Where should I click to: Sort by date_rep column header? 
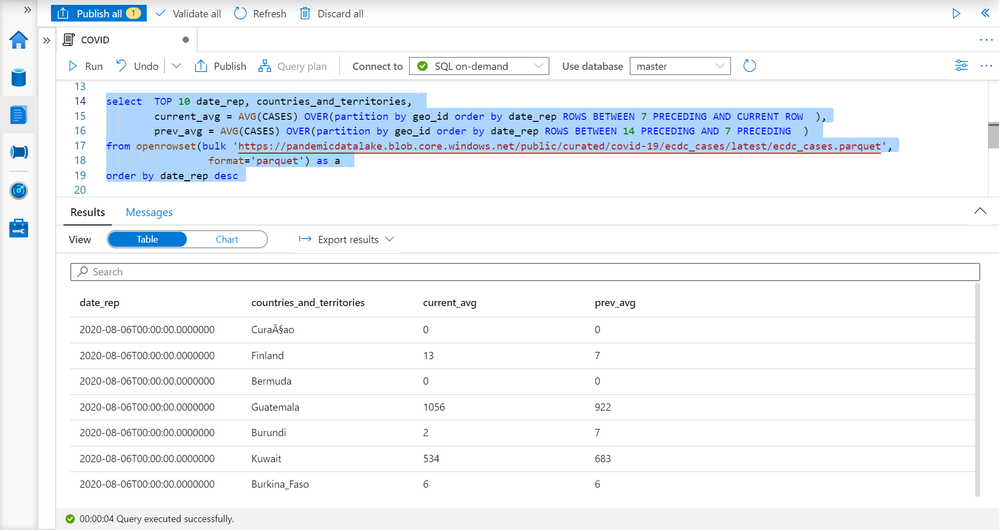pos(99,303)
